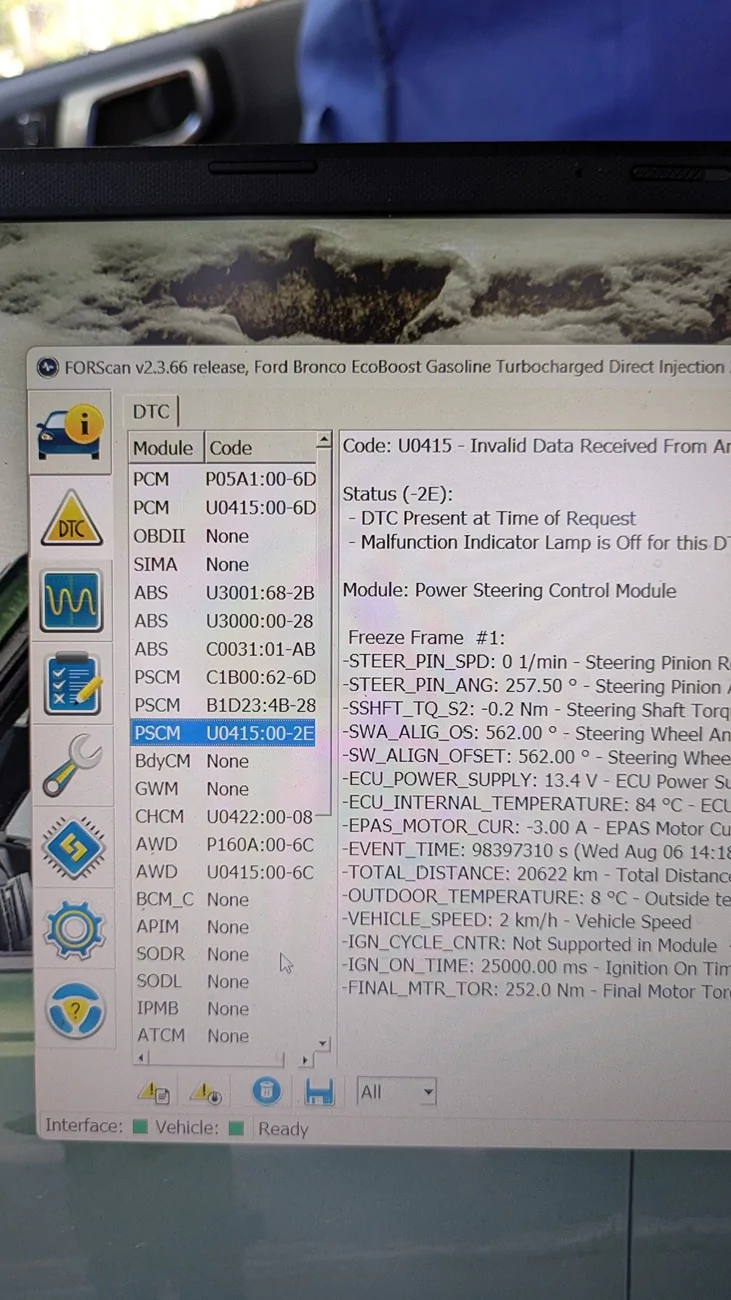731x1300 pixels.
Task: Select the DTC tab
Action: (x=152, y=411)
